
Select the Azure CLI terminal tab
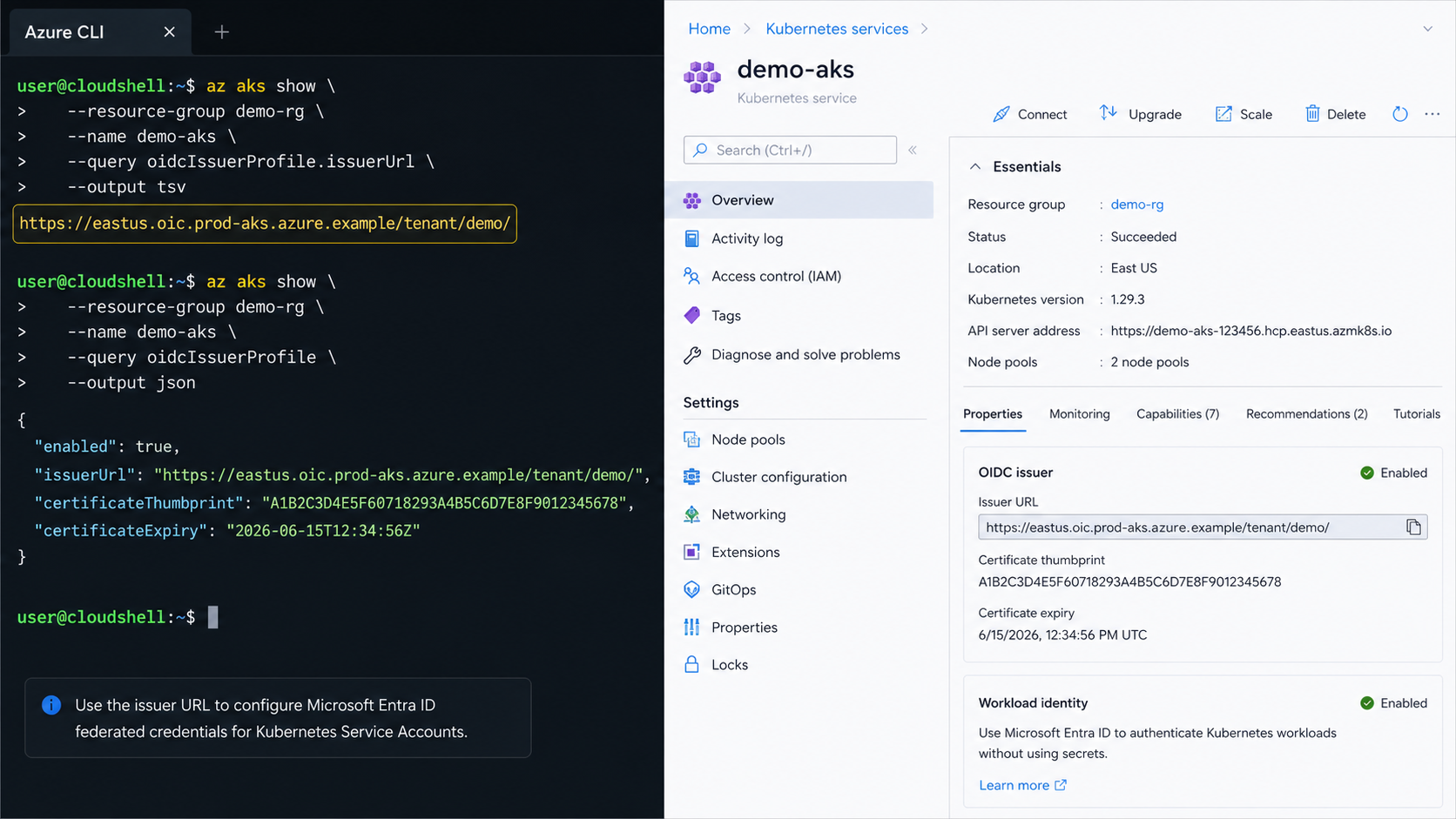(x=100, y=32)
